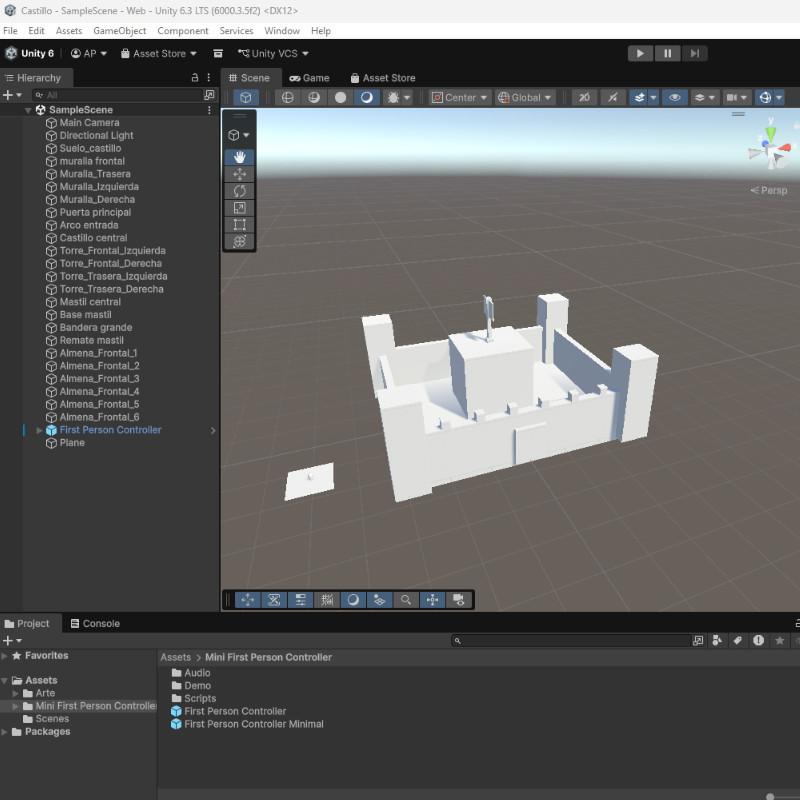Open the Asset Store toolbar dropdown
Screen dimensions: 800x800
(159, 54)
